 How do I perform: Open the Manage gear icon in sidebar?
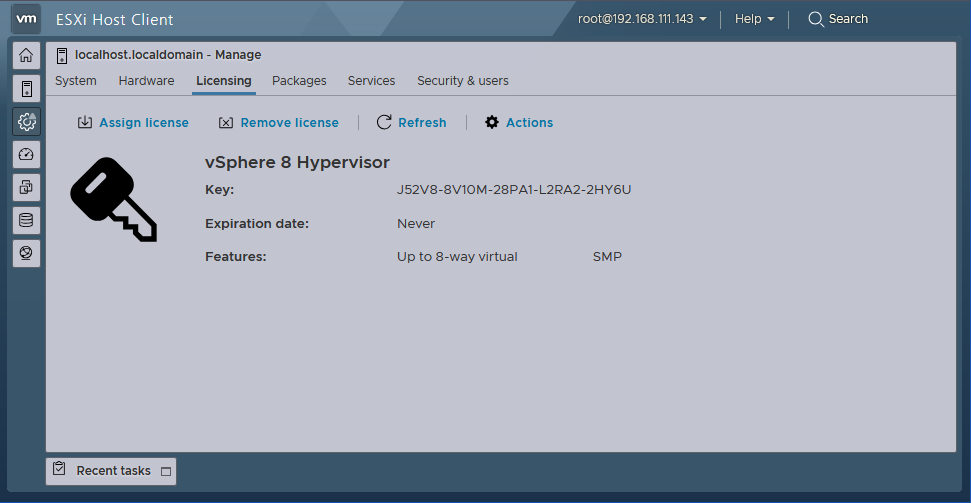click(26, 121)
